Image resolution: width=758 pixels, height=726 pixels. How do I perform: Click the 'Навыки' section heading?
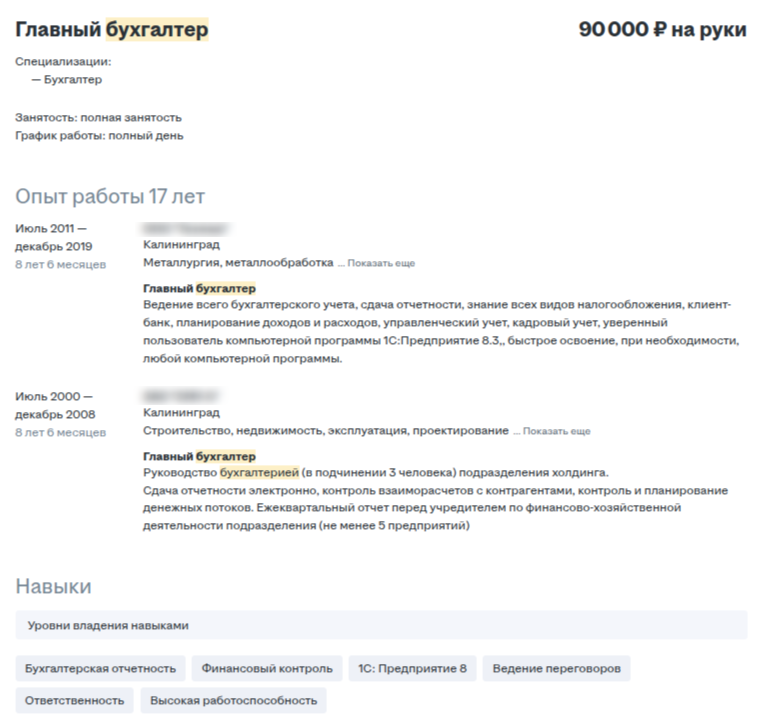(54, 586)
